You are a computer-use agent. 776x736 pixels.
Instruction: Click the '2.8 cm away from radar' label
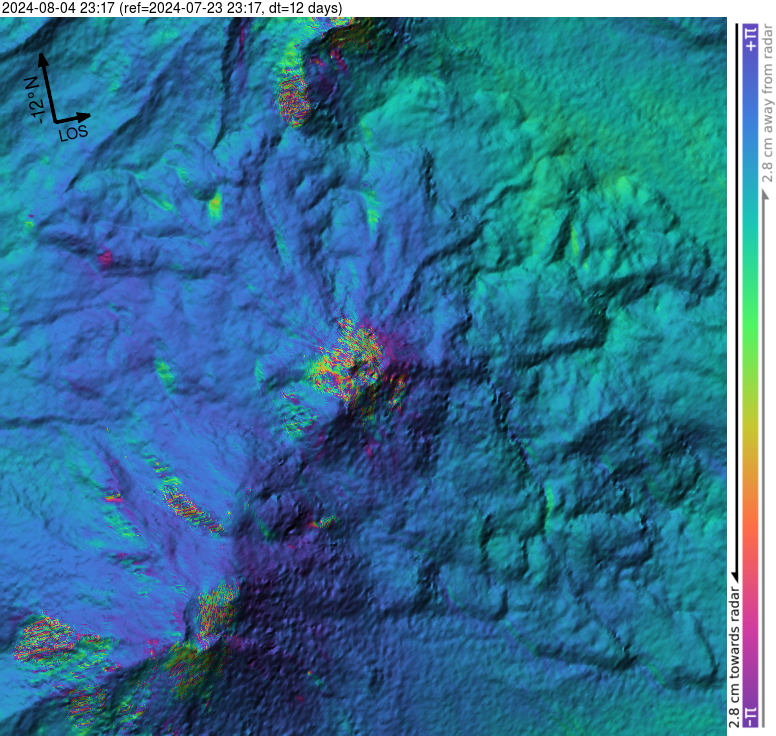pyautogui.click(x=767, y=104)
